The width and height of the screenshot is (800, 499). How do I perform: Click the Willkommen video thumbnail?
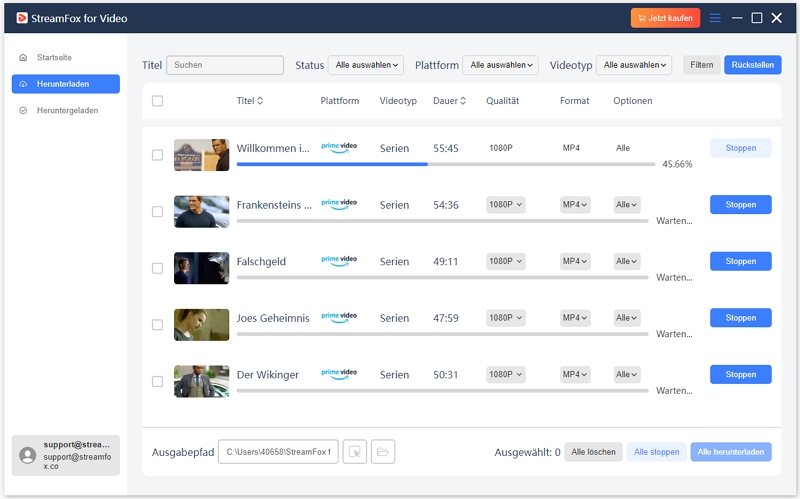pos(202,155)
